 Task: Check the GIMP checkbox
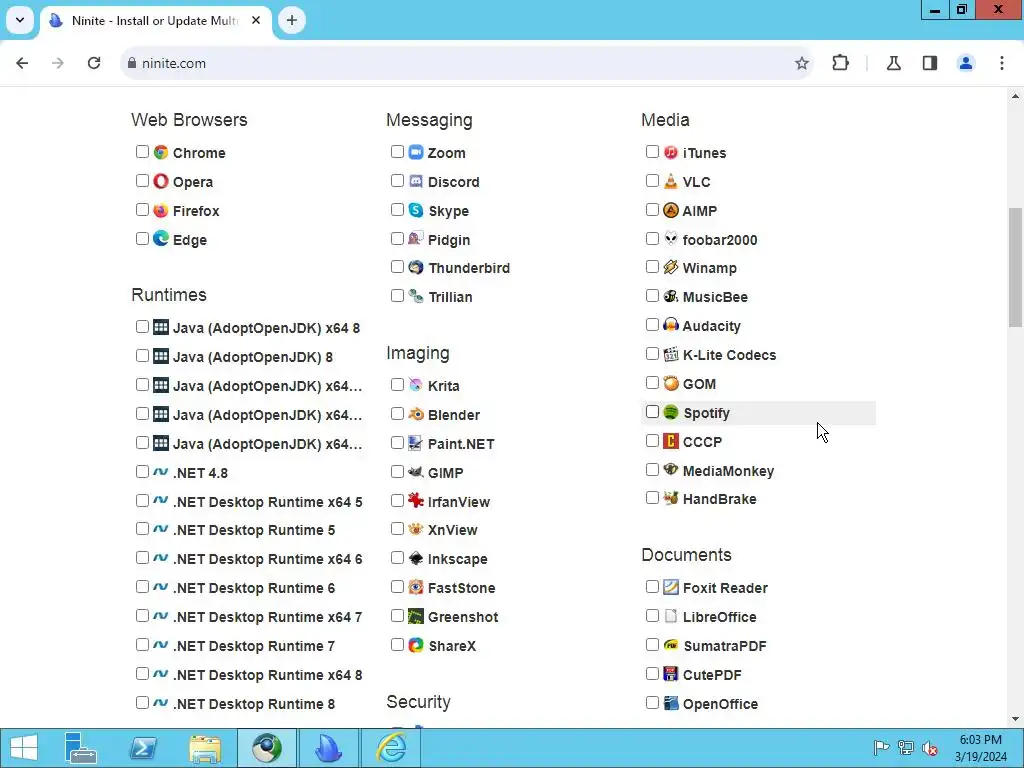397,472
